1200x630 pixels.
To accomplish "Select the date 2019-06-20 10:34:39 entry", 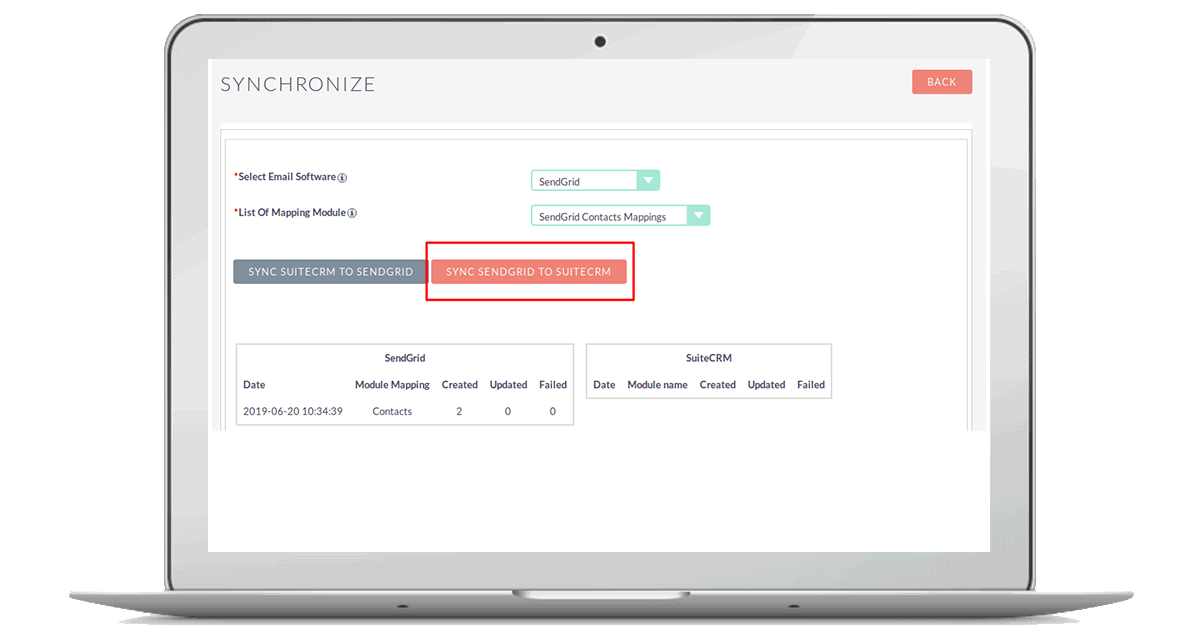I will [x=293, y=411].
